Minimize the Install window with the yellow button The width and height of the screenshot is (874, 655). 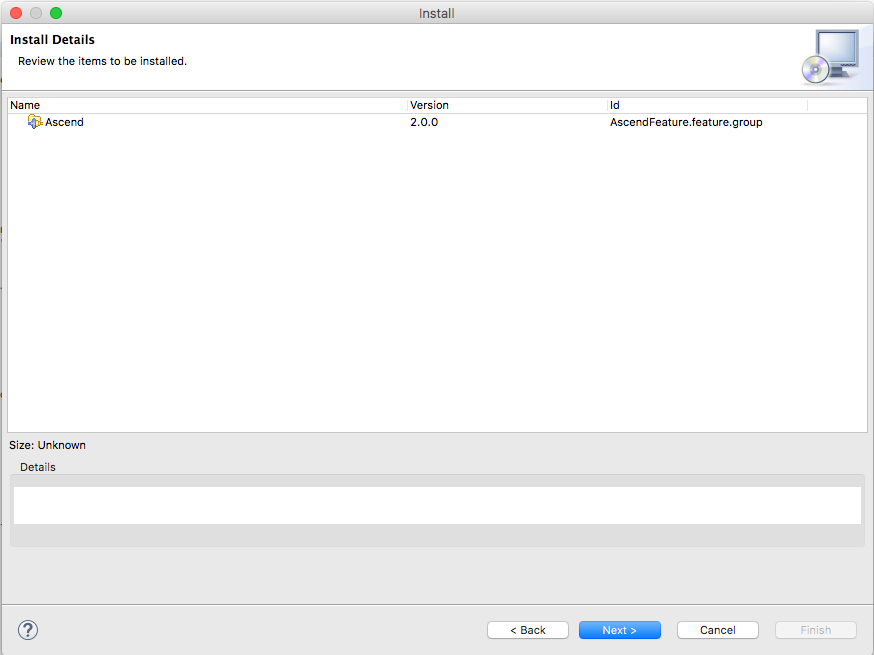pos(36,13)
